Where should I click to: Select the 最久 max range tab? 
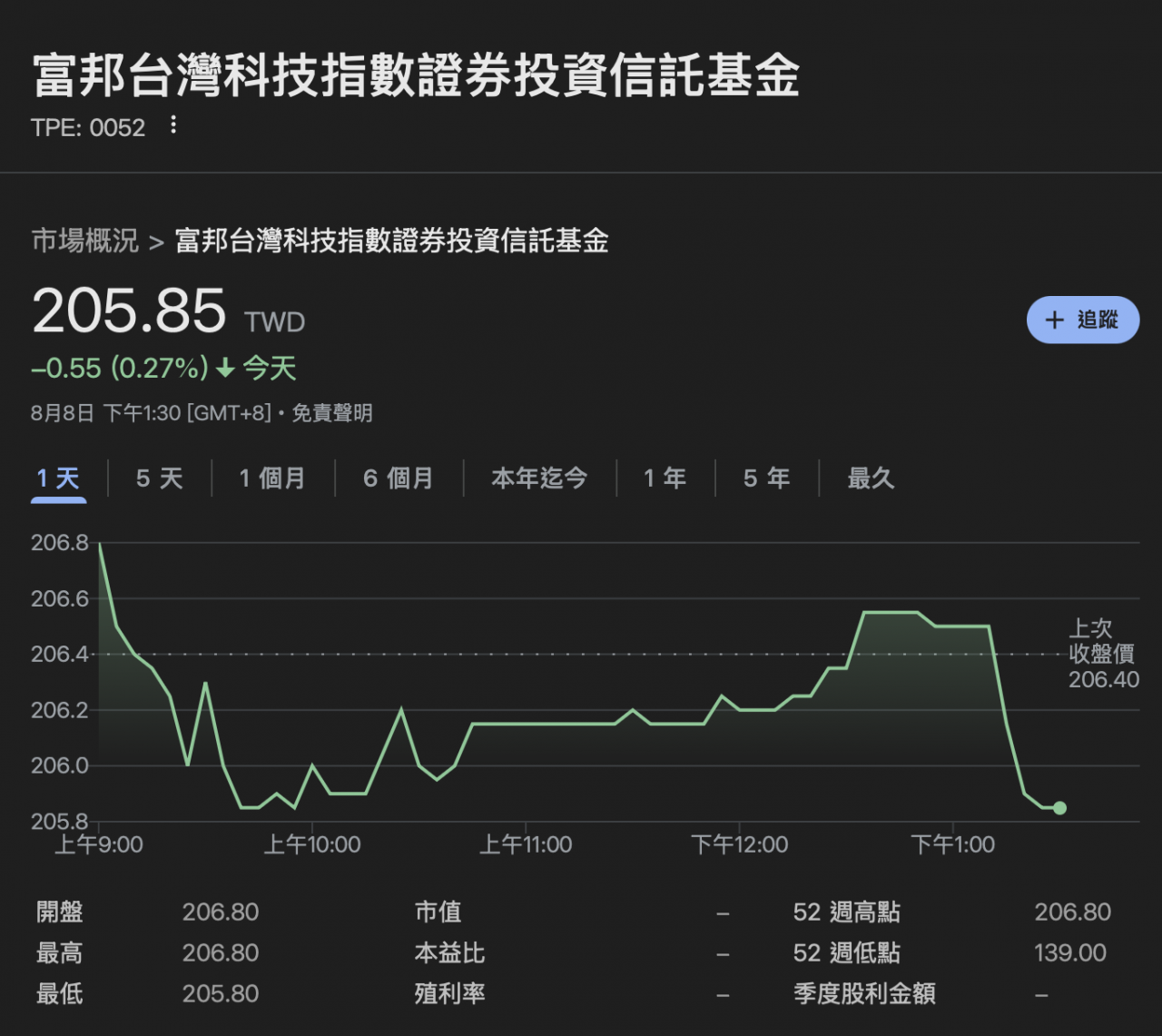[871, 479]
